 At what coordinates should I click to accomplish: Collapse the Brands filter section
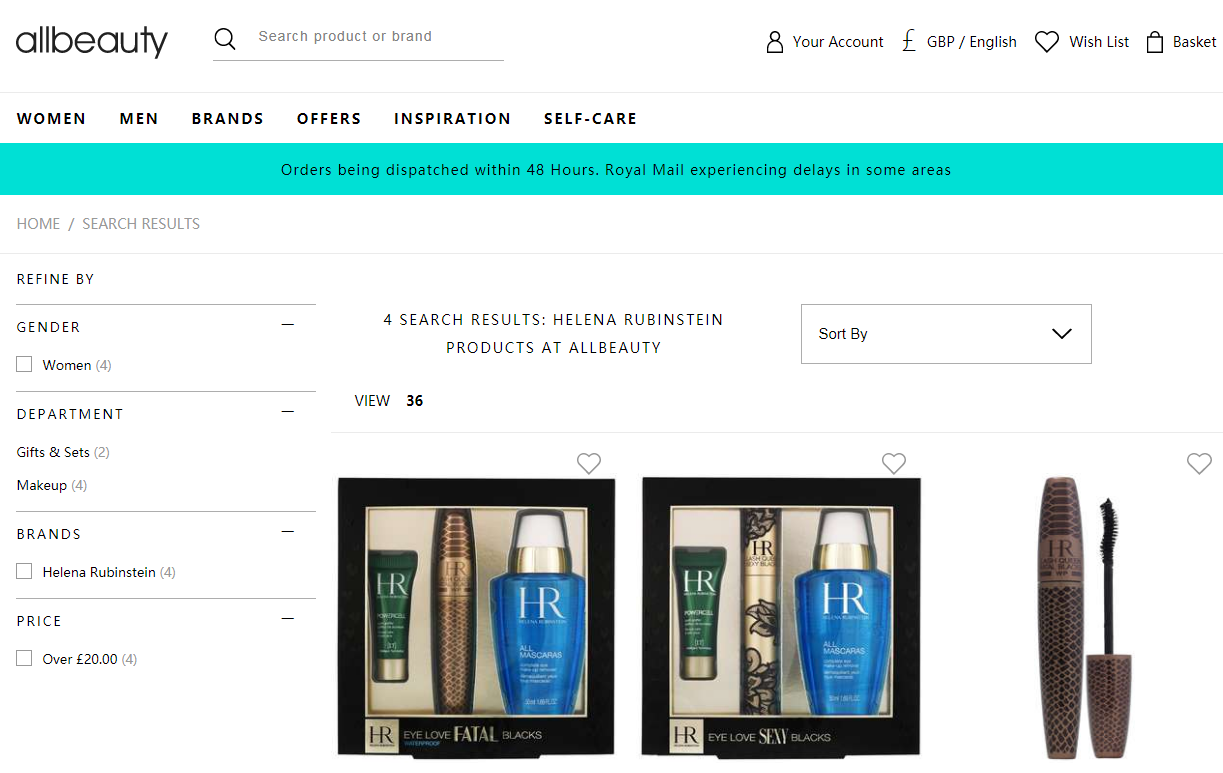pos(288,532)
